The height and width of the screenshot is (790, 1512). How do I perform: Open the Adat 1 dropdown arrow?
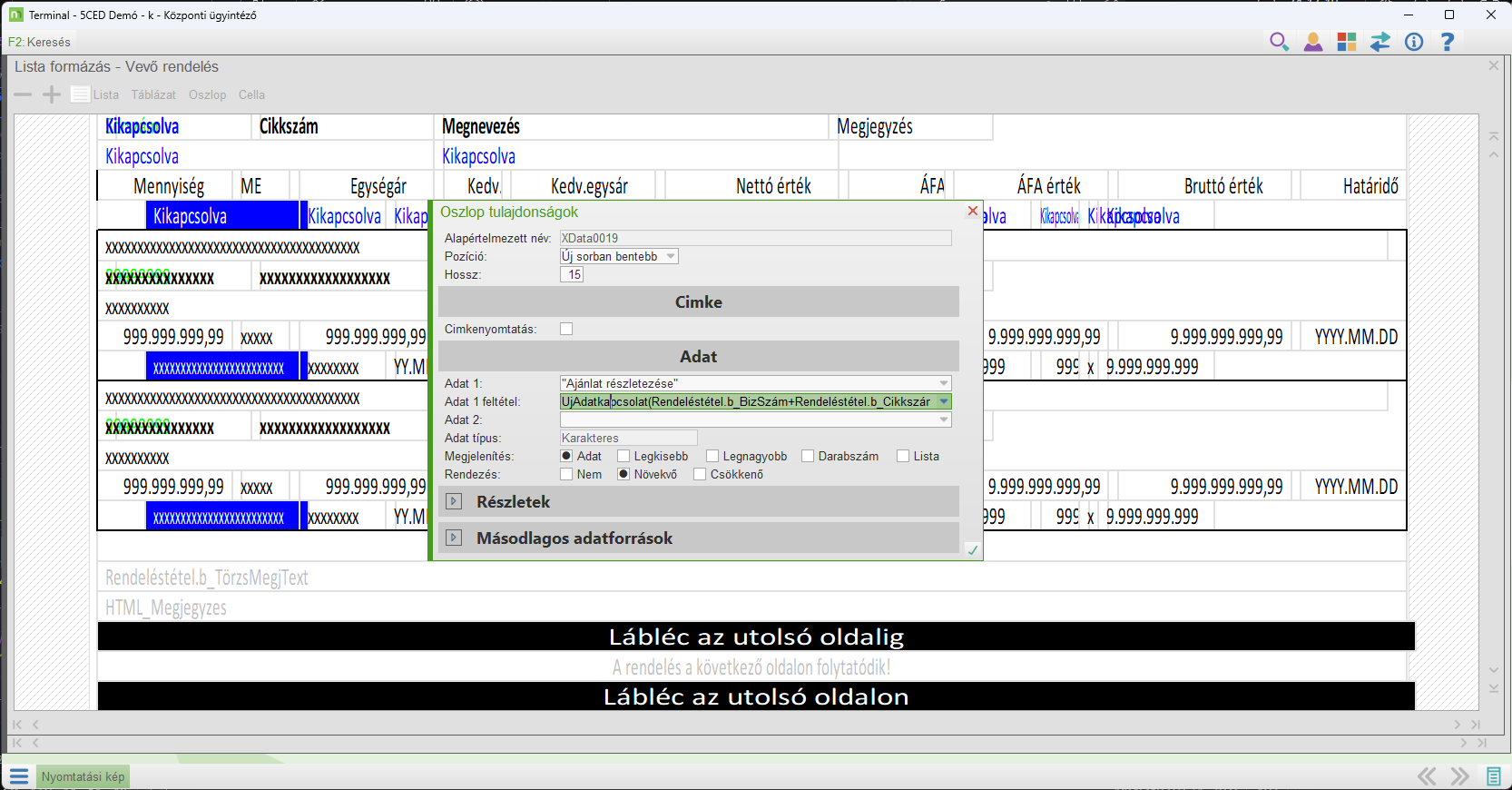coord(944,383)
